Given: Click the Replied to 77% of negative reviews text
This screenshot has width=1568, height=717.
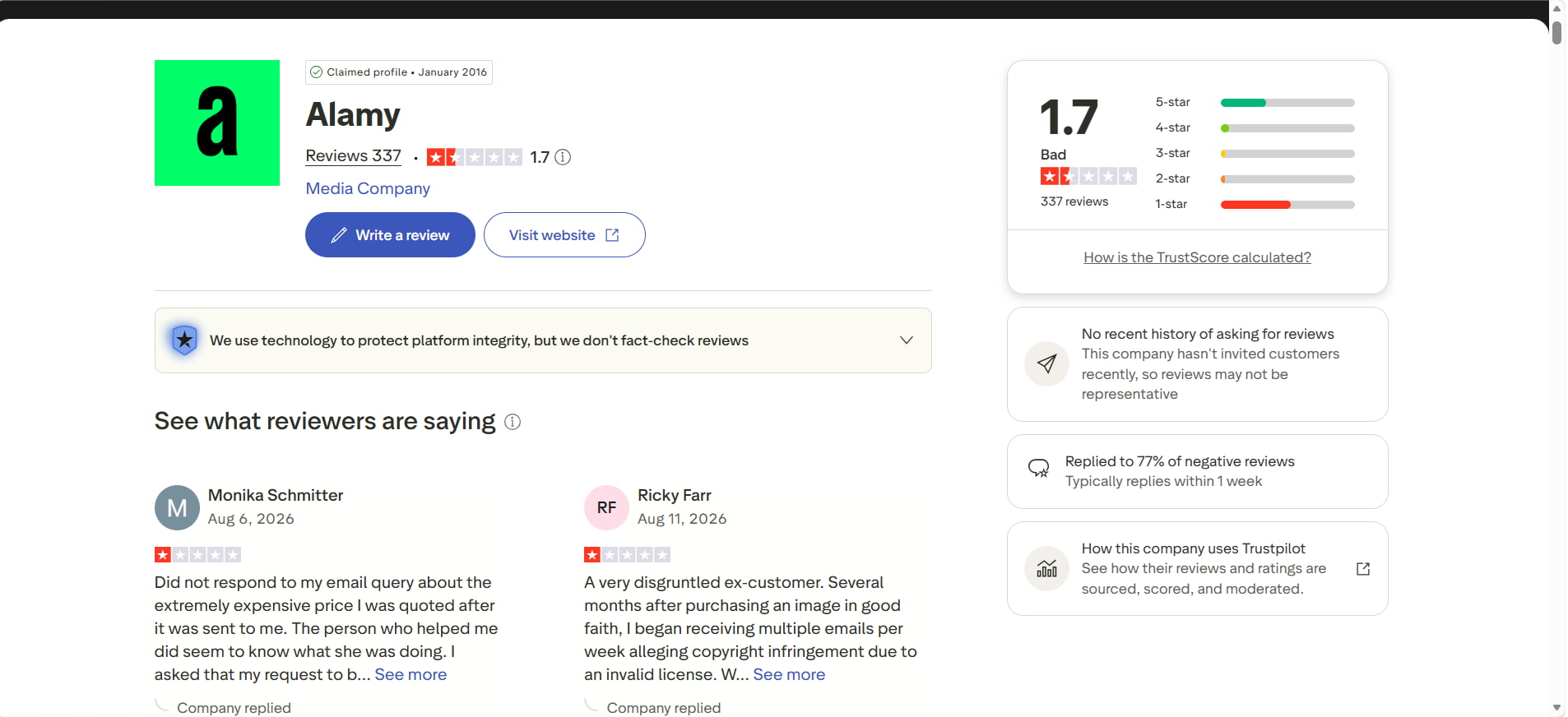Looking at the screenshot, I should tap(1180, 461).
